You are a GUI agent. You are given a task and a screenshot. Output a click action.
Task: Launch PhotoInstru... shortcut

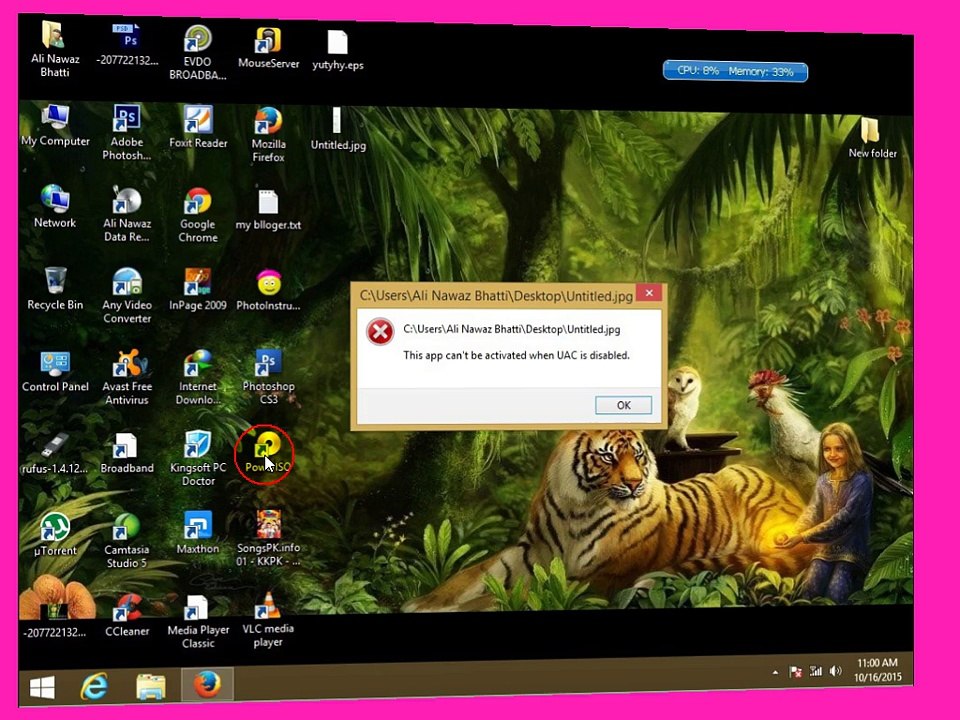click(x=268, y=290)
